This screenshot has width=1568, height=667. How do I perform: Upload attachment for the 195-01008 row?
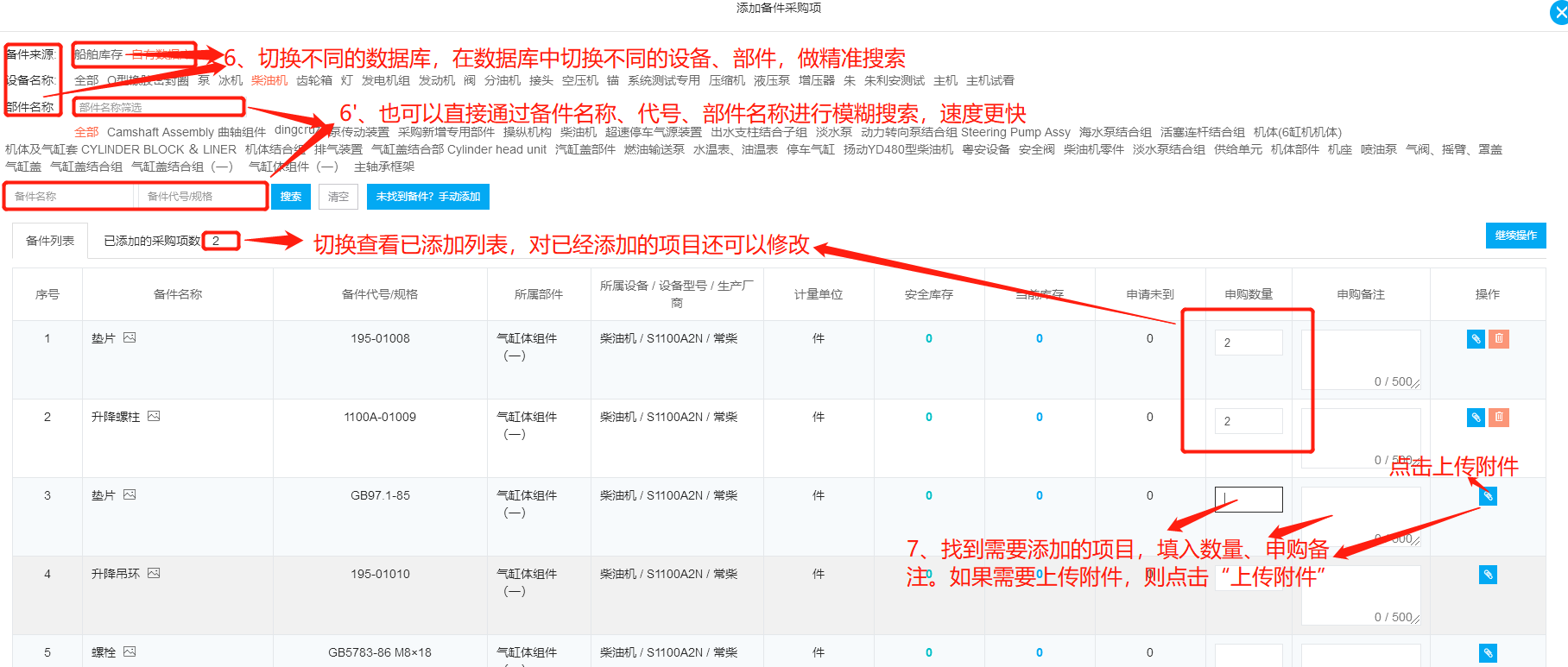(1476, 339)
